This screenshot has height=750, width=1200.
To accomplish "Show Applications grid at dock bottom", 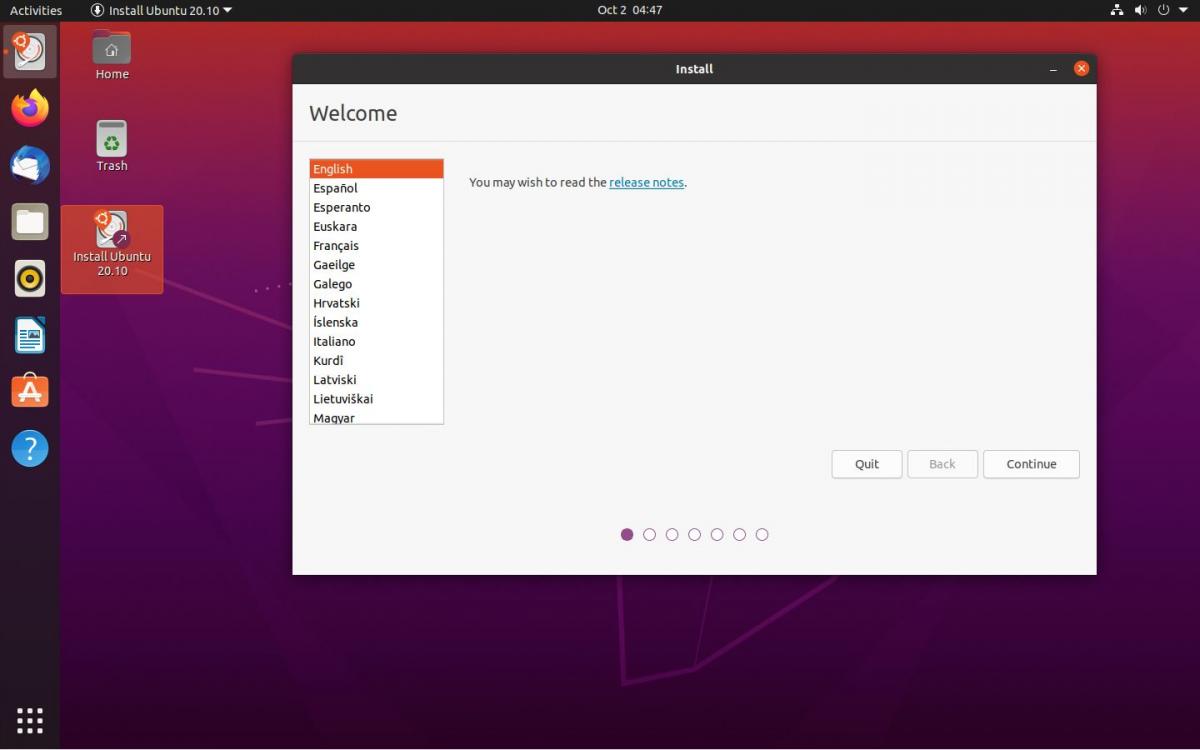I will pyautogui.click(x=30, y=720).
